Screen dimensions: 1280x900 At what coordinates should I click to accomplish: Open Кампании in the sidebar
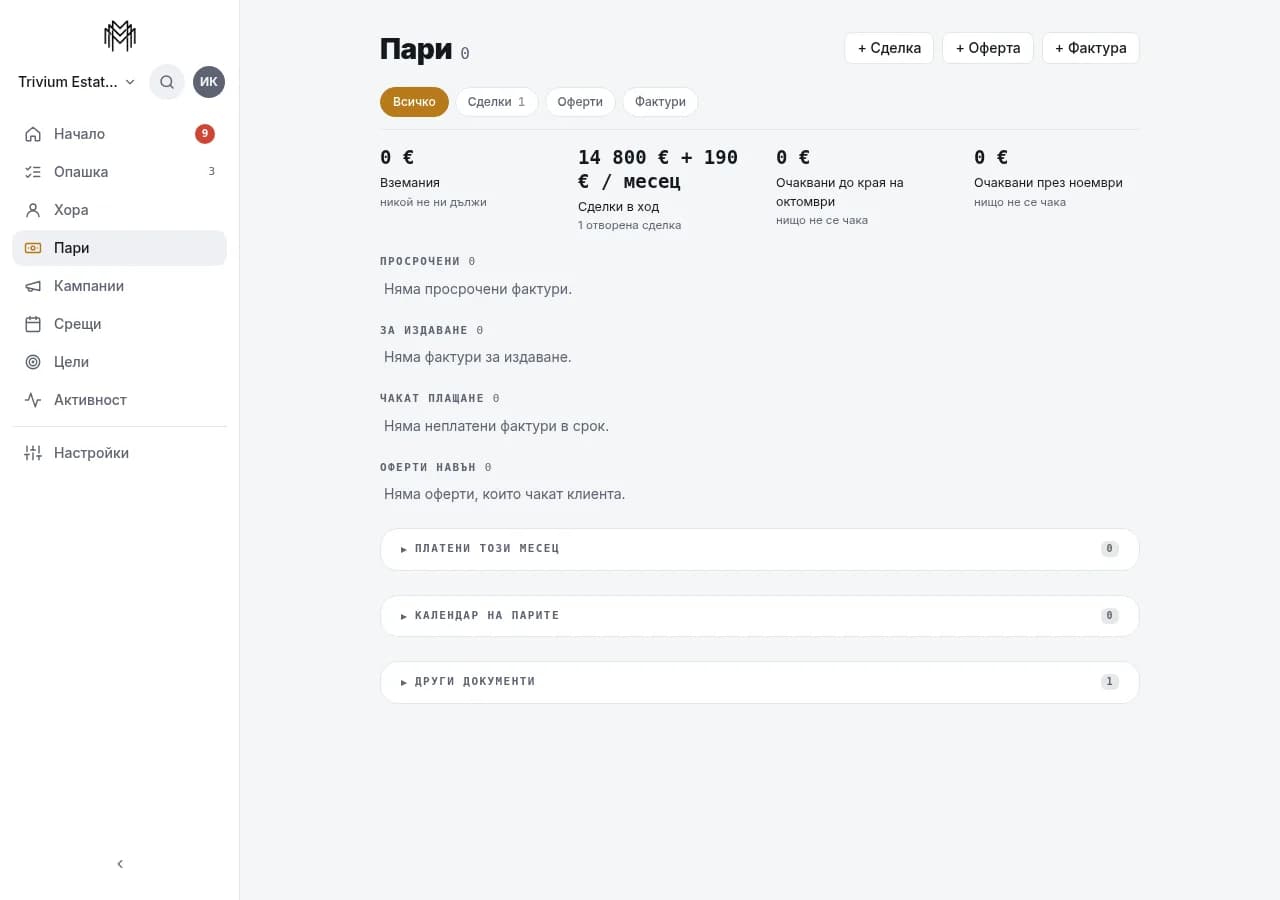120,286
